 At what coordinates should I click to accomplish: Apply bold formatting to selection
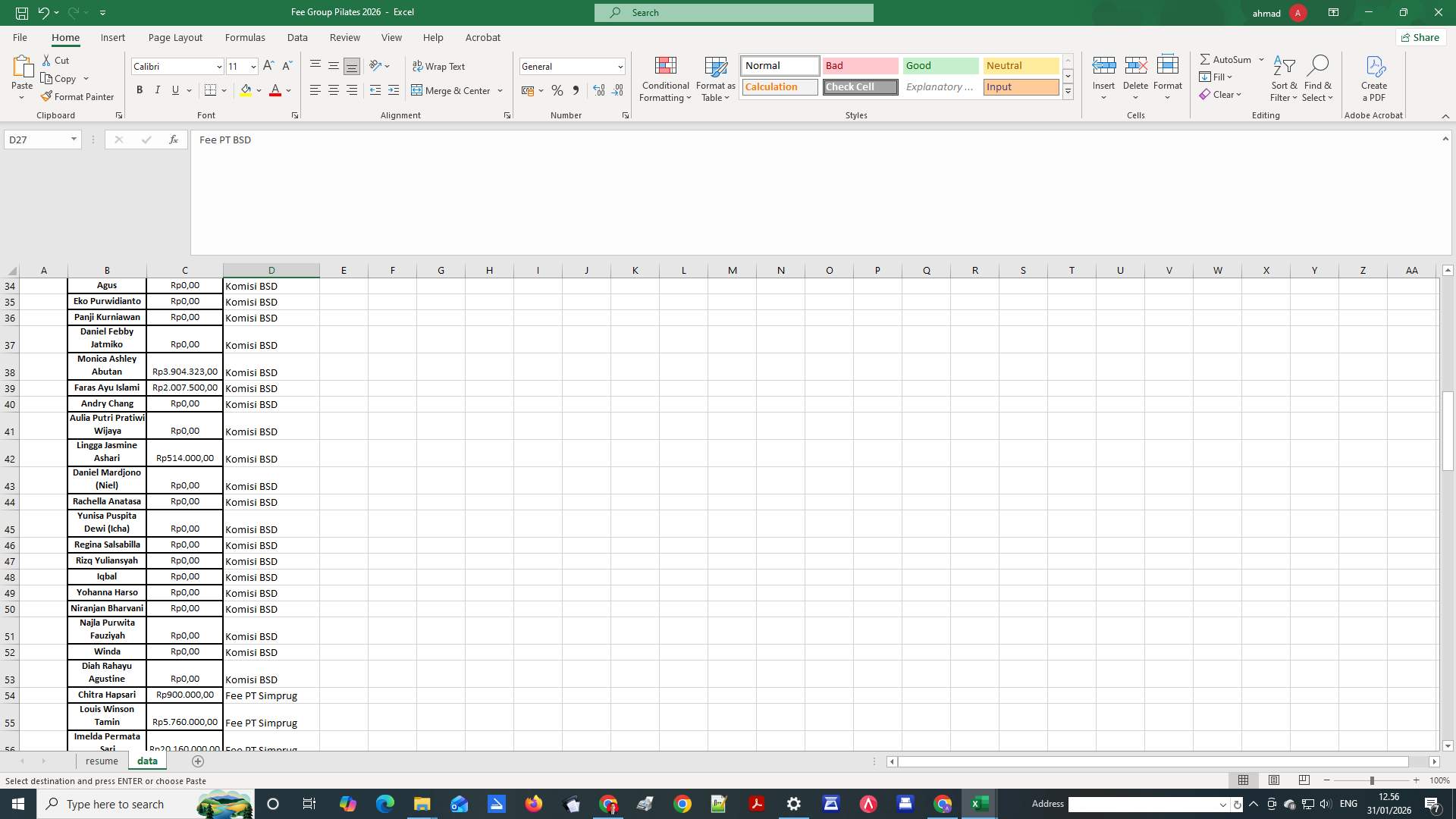(140, 89)
